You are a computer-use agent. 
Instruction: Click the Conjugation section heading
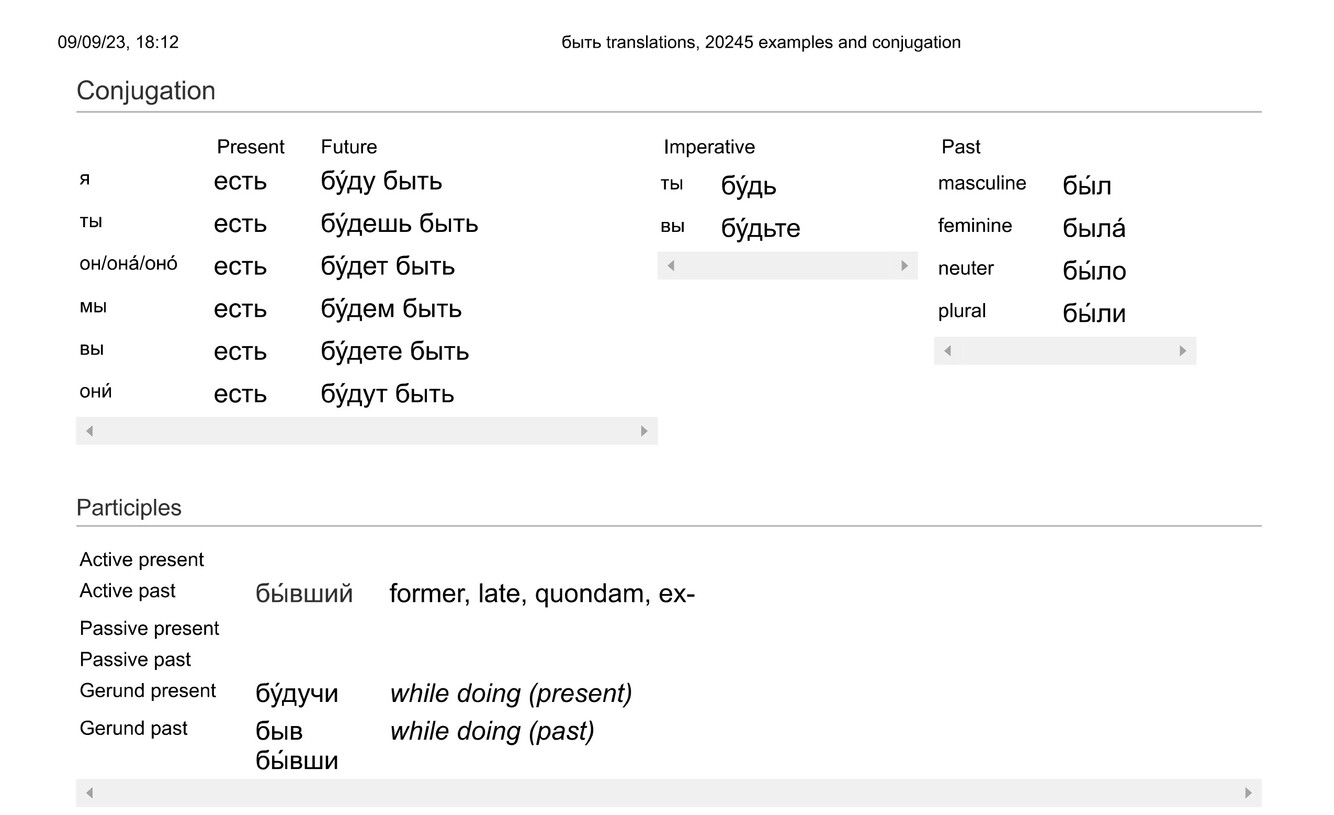[x=146, y=91]
